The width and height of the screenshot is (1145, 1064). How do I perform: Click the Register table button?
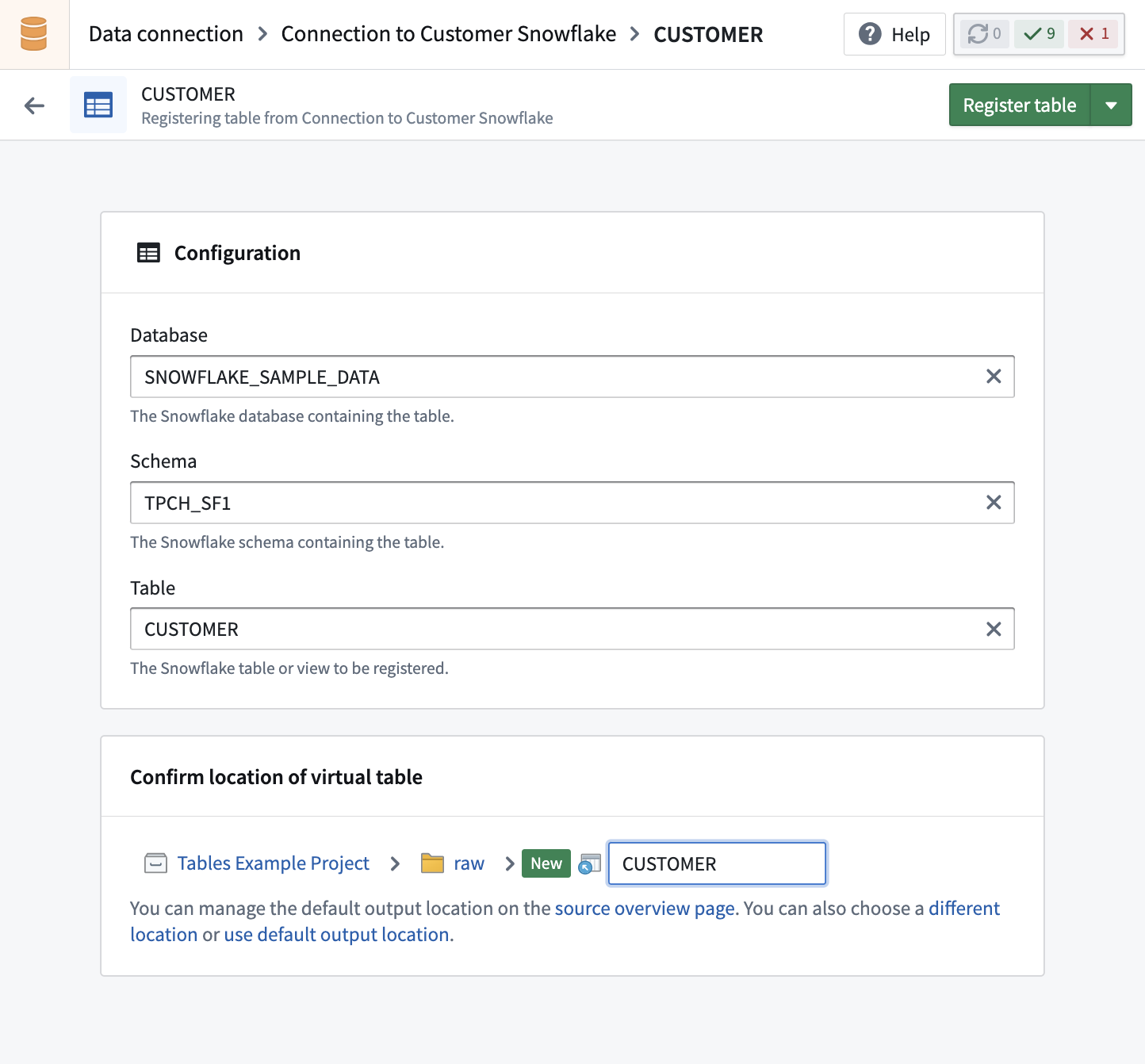click(1020, 105)
